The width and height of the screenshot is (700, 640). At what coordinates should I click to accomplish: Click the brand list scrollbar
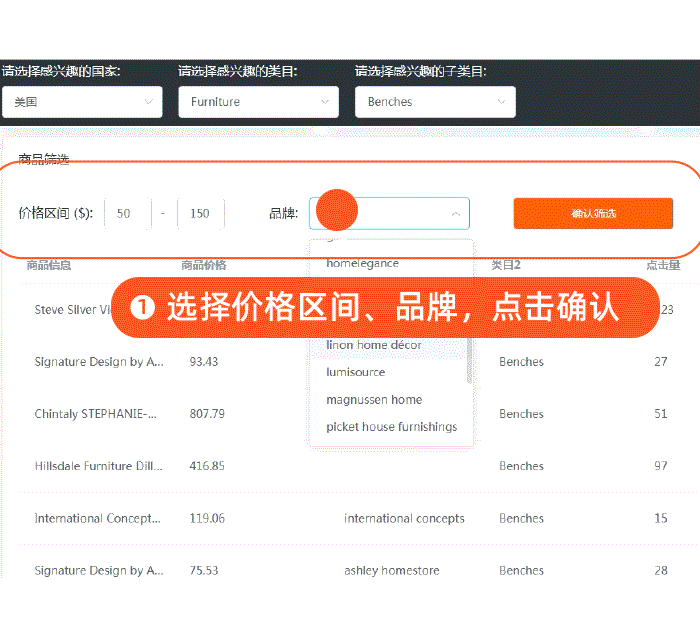469,361
